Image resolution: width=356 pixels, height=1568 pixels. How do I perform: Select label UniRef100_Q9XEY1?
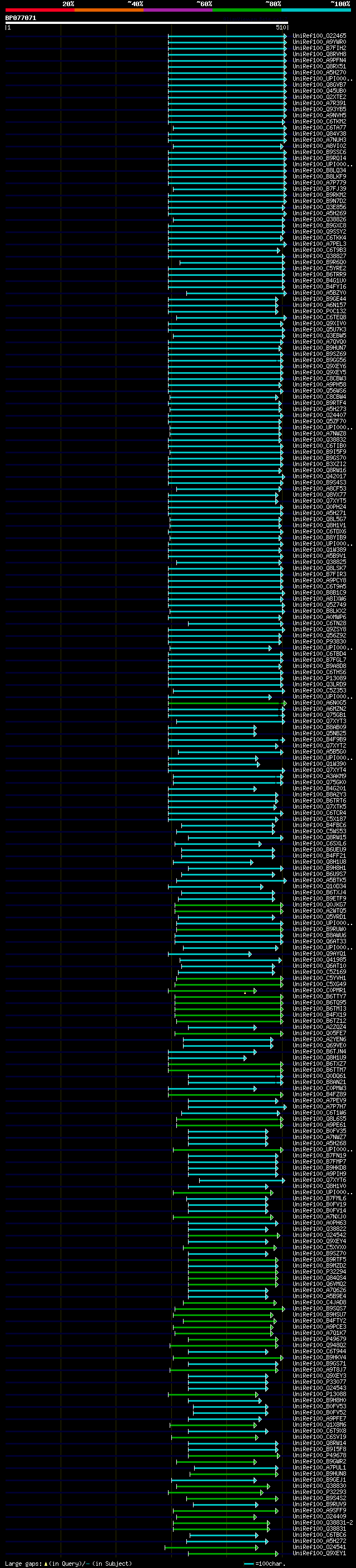(x=319, y=1553)
